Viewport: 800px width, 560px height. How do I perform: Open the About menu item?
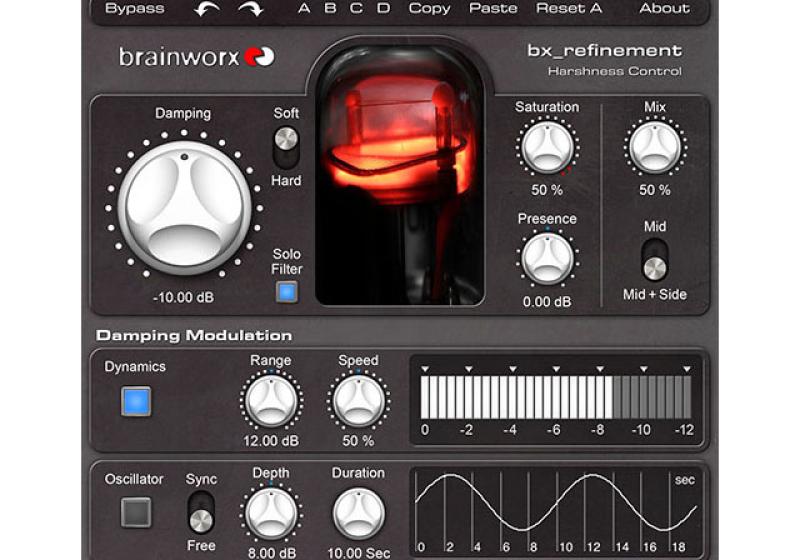(664, 9)
